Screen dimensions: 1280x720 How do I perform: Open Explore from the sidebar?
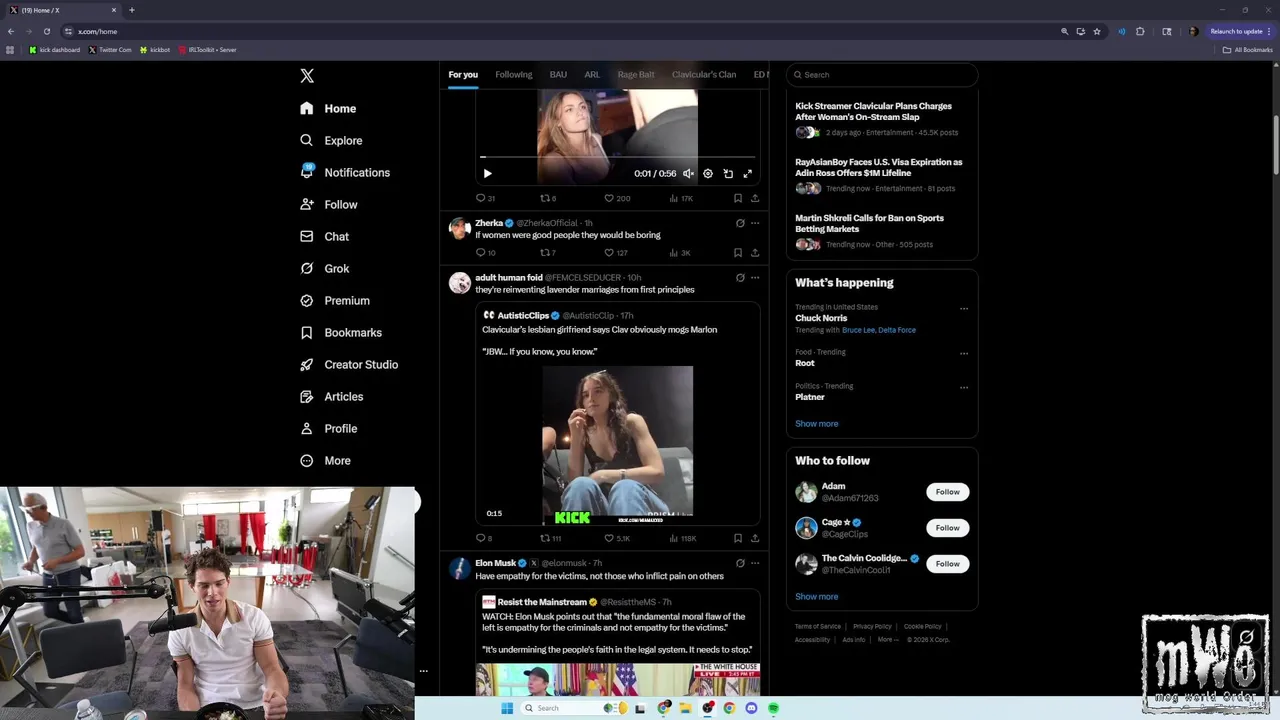tap(331, 140)
